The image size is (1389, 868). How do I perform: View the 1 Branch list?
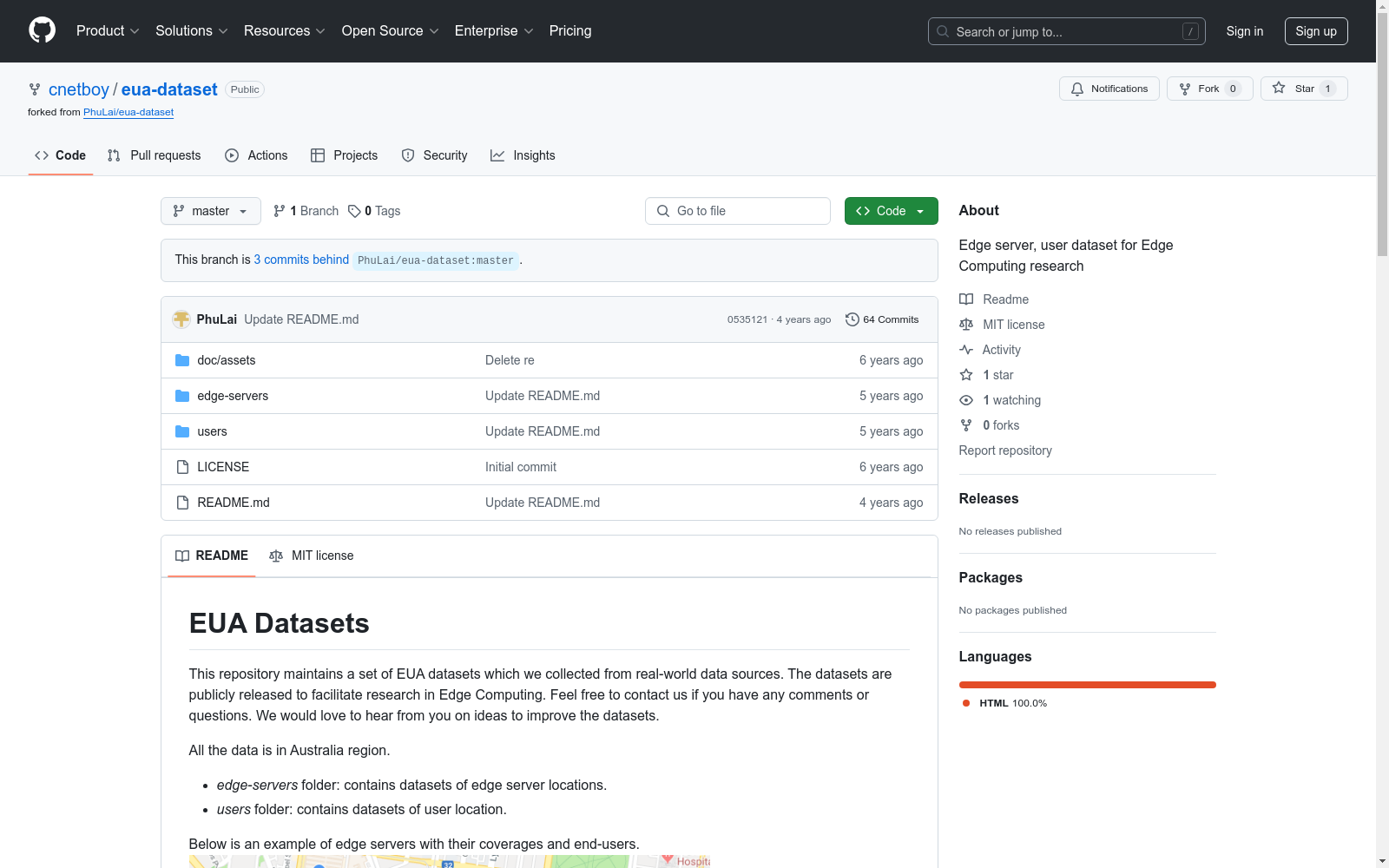306,211
